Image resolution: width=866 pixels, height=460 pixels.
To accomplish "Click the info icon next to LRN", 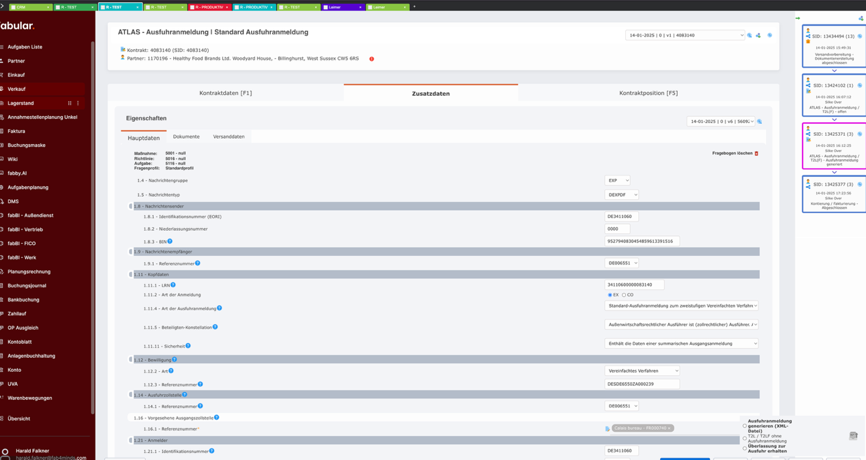I will (173, 285).
